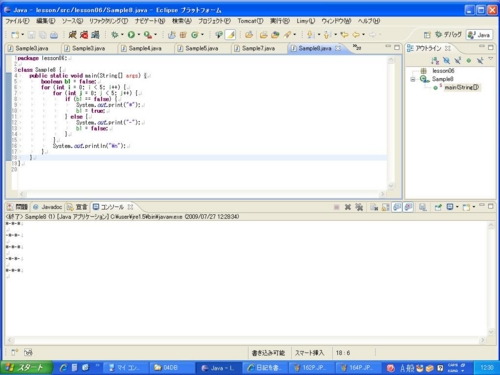
Task: Maximize the editor area
Action: click(x=397, y=47)
